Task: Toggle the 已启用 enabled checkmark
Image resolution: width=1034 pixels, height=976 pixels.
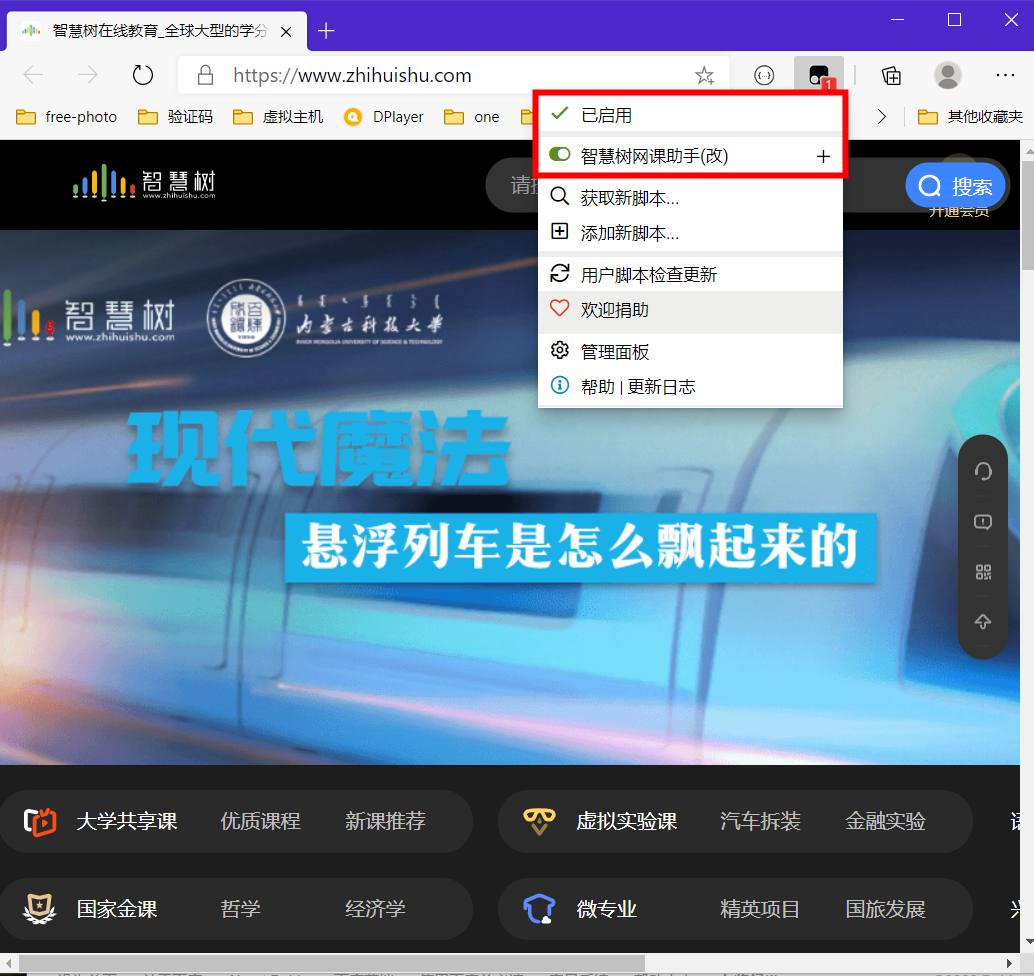Action: coord(559,113)
